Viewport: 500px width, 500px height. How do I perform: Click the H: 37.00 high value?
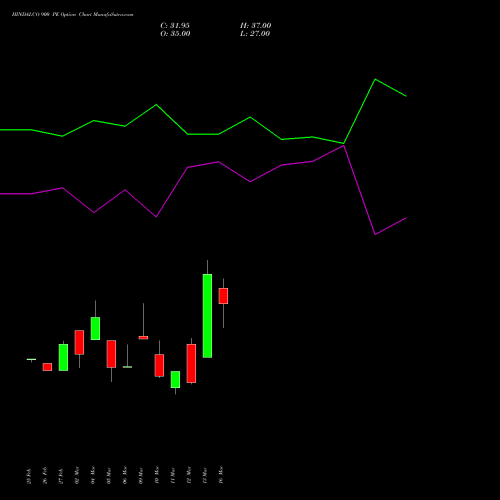click(x=256, y=26)
